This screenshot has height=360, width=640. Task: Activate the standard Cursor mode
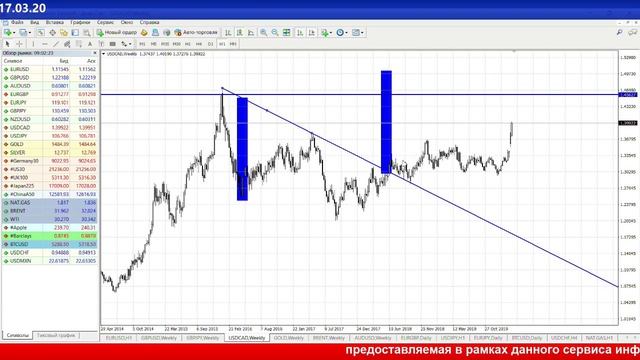pos(7,44)
